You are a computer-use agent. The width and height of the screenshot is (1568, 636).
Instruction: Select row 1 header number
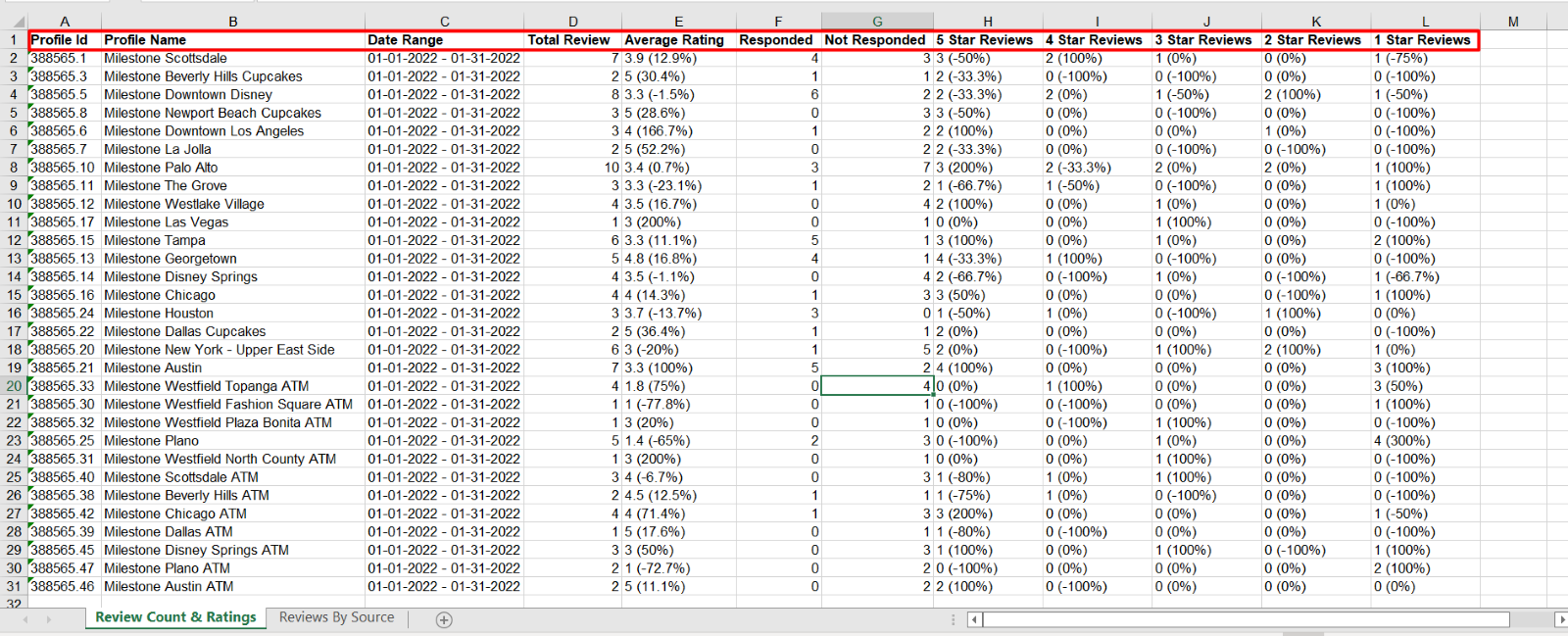(x=14, y=40)
